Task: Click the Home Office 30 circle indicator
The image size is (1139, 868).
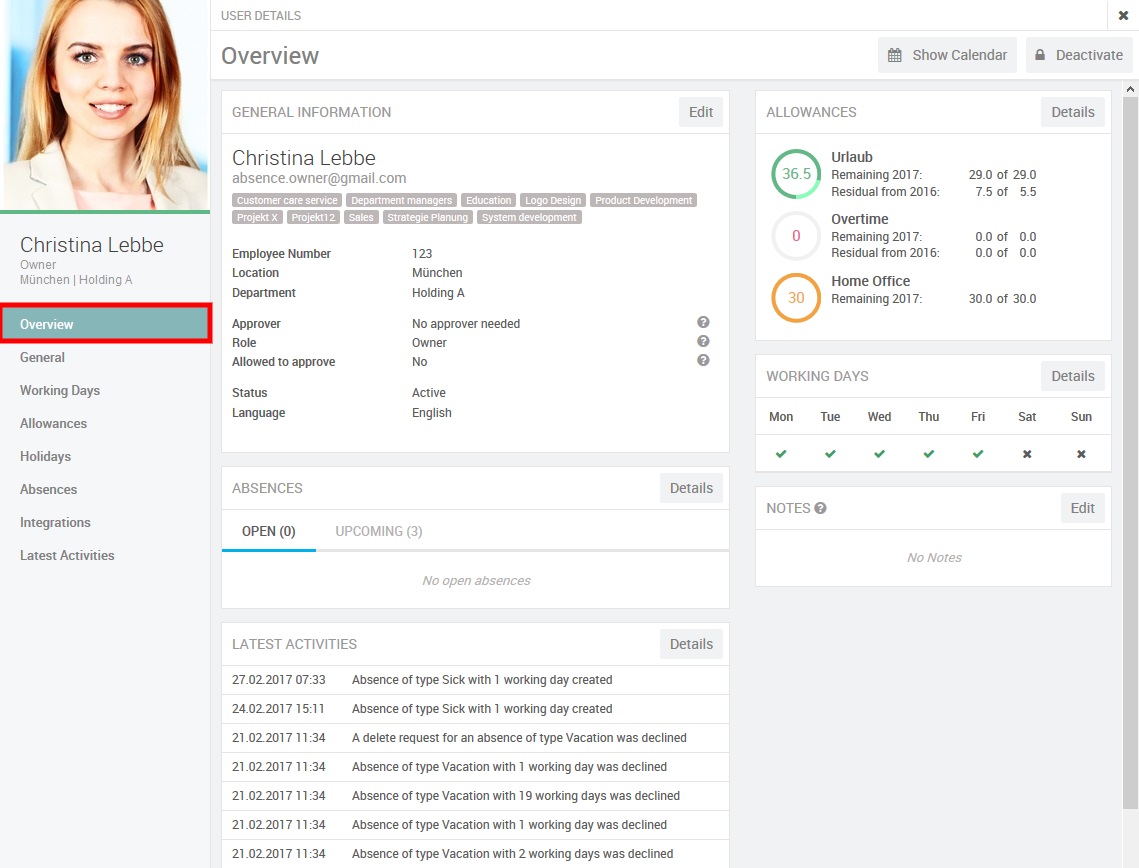Action: 796,298
